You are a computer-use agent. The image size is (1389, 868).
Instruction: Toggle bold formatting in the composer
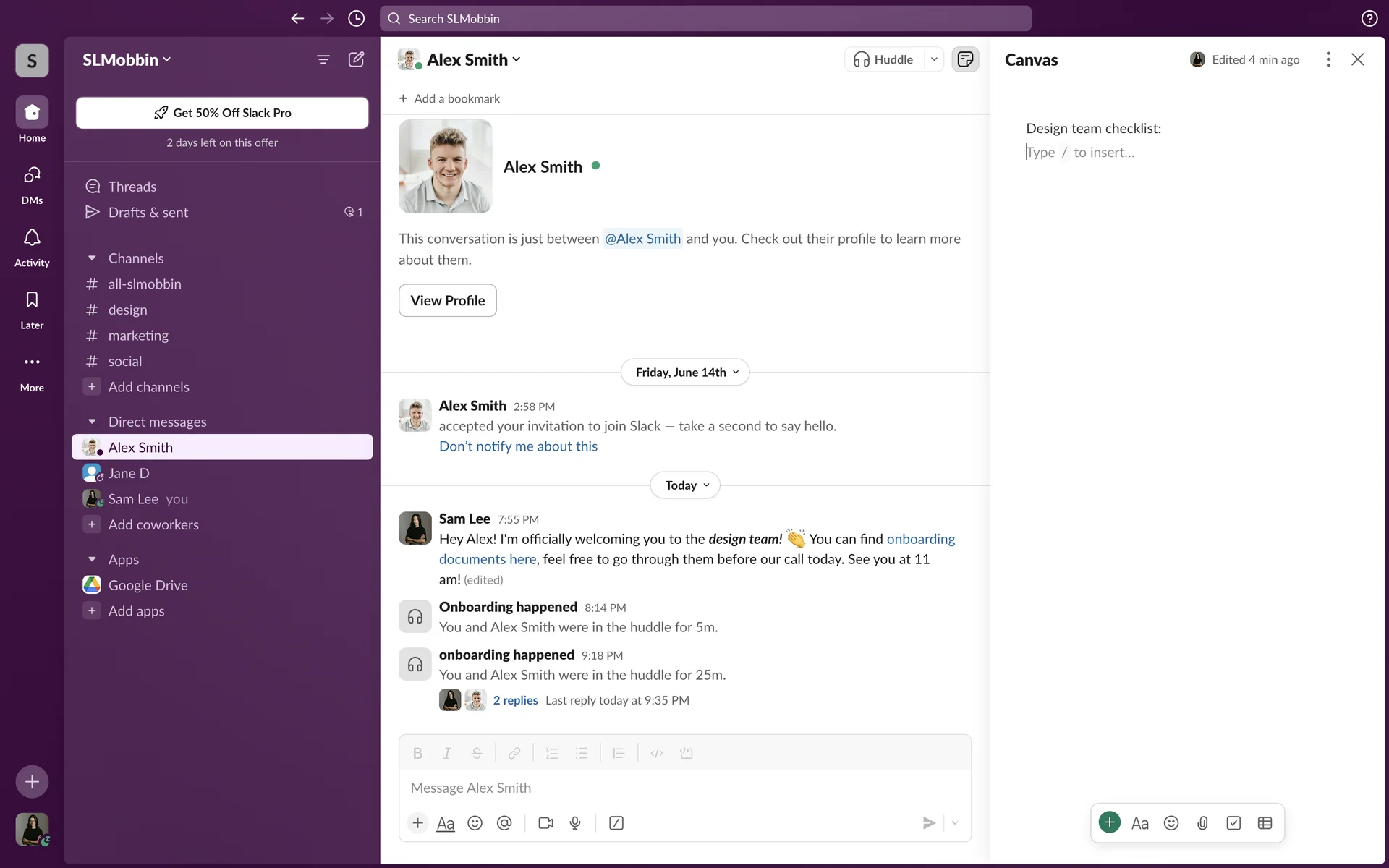417,753
